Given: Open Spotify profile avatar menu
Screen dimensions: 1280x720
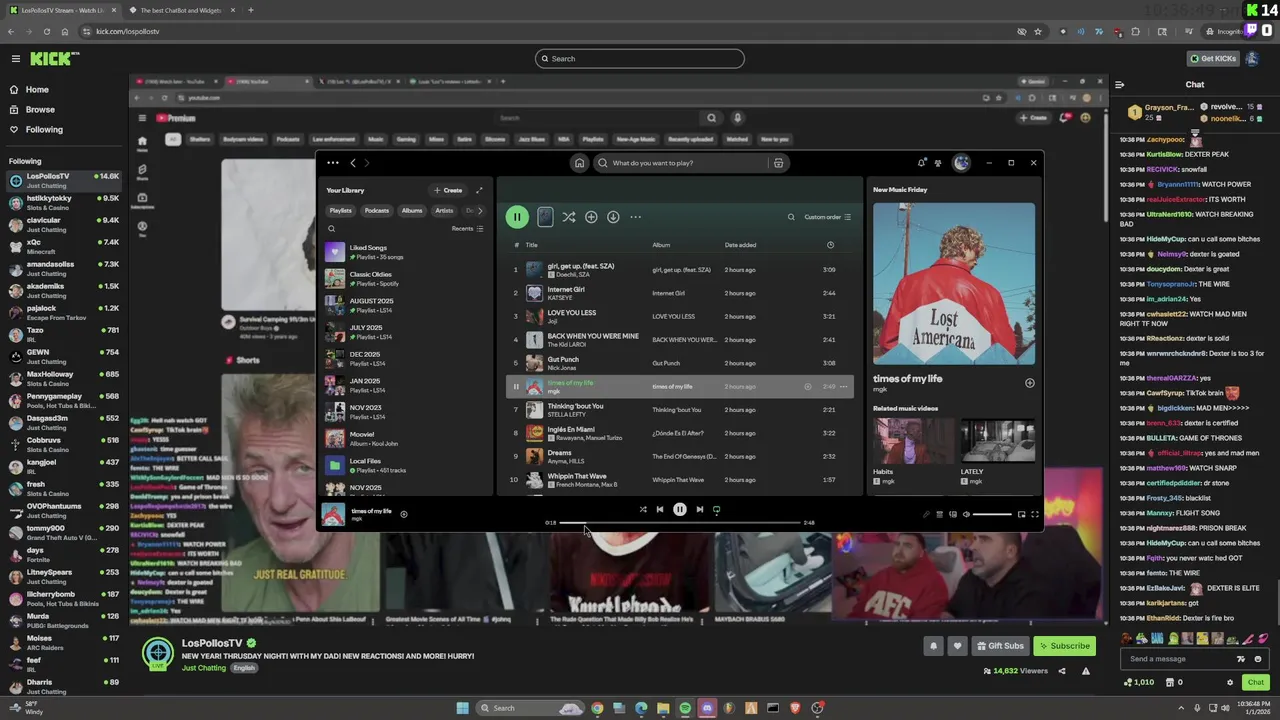Looking at the screenshot, I should pos(961,163).
